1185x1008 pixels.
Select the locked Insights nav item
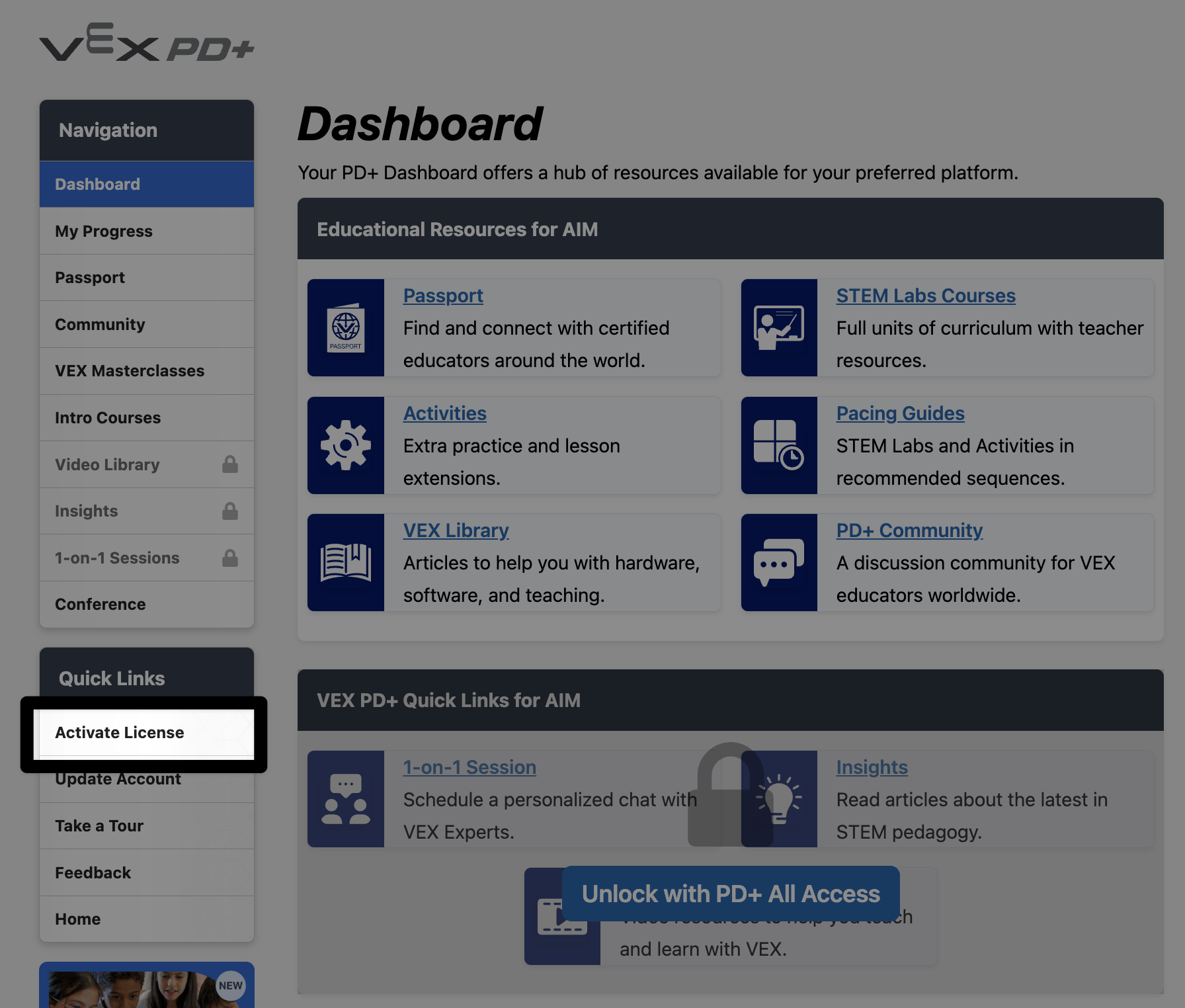(x=147, y=511)
